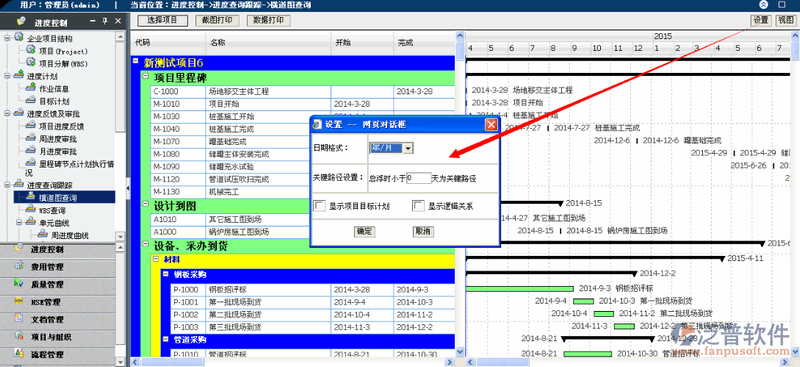Check the 显示逻辑关系 box
800x367 pixels.
[x=418, y=206]
